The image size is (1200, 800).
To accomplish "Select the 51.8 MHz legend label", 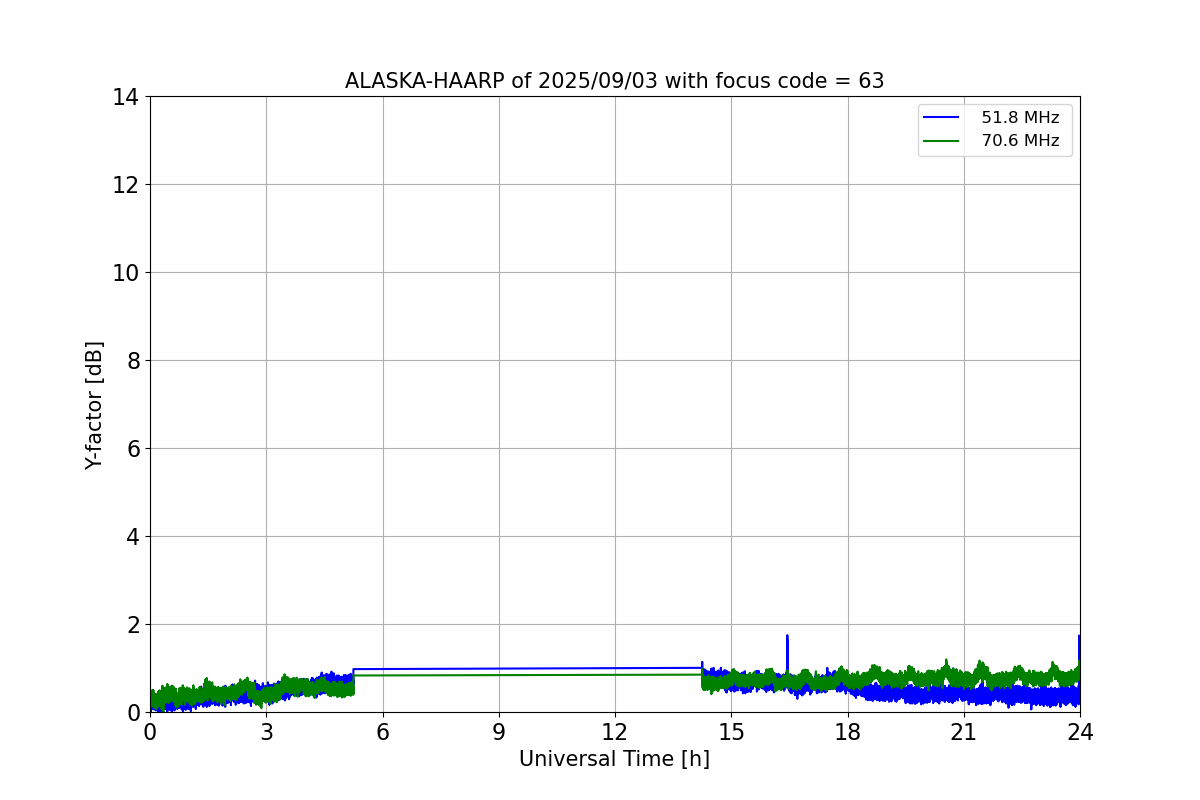I will click(1020, 118).
